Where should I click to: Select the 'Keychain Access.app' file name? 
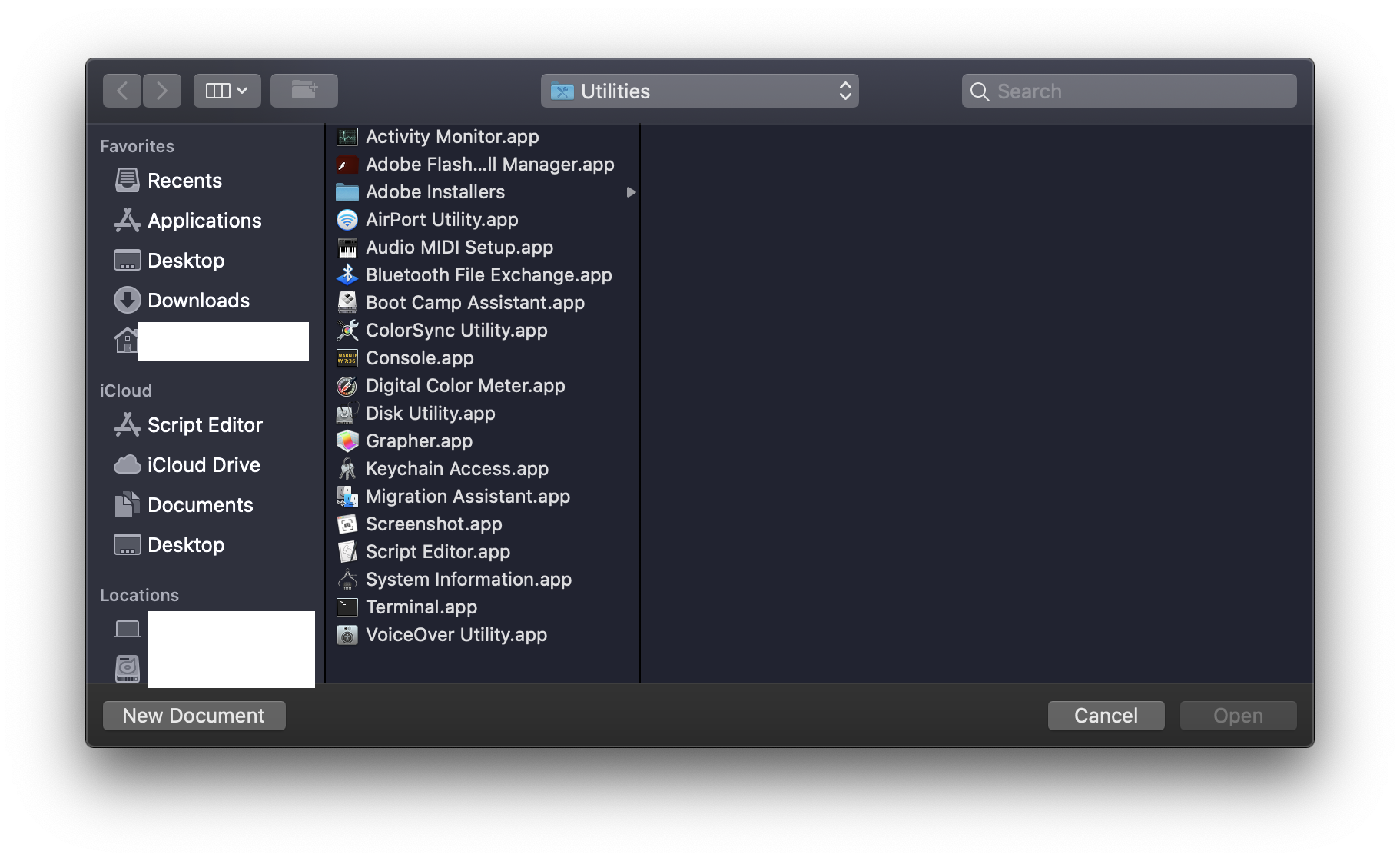458,469
